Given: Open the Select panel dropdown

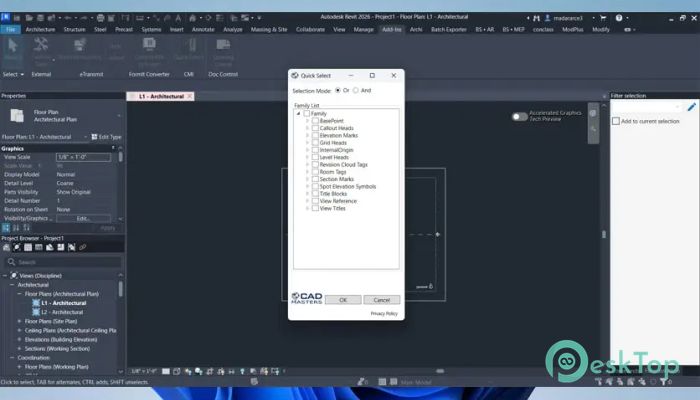Looking at the screenshot, I should 13,74.
